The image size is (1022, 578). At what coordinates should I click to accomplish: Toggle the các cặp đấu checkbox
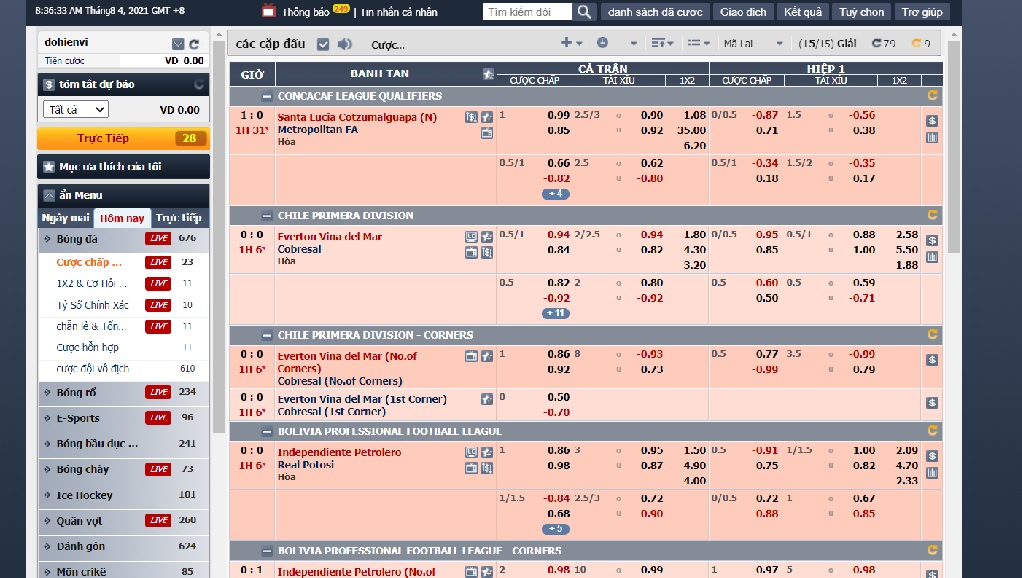(323, 44)
